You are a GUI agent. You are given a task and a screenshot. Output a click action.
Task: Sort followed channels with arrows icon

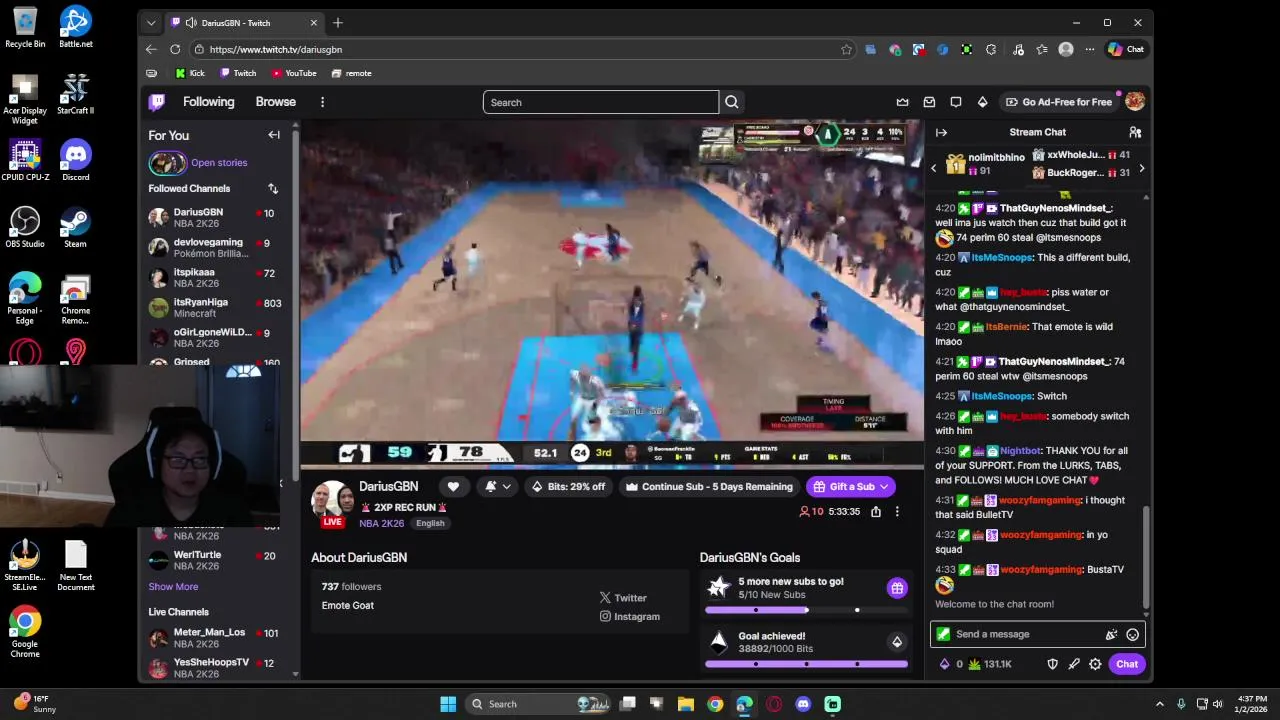click(273, 188)
